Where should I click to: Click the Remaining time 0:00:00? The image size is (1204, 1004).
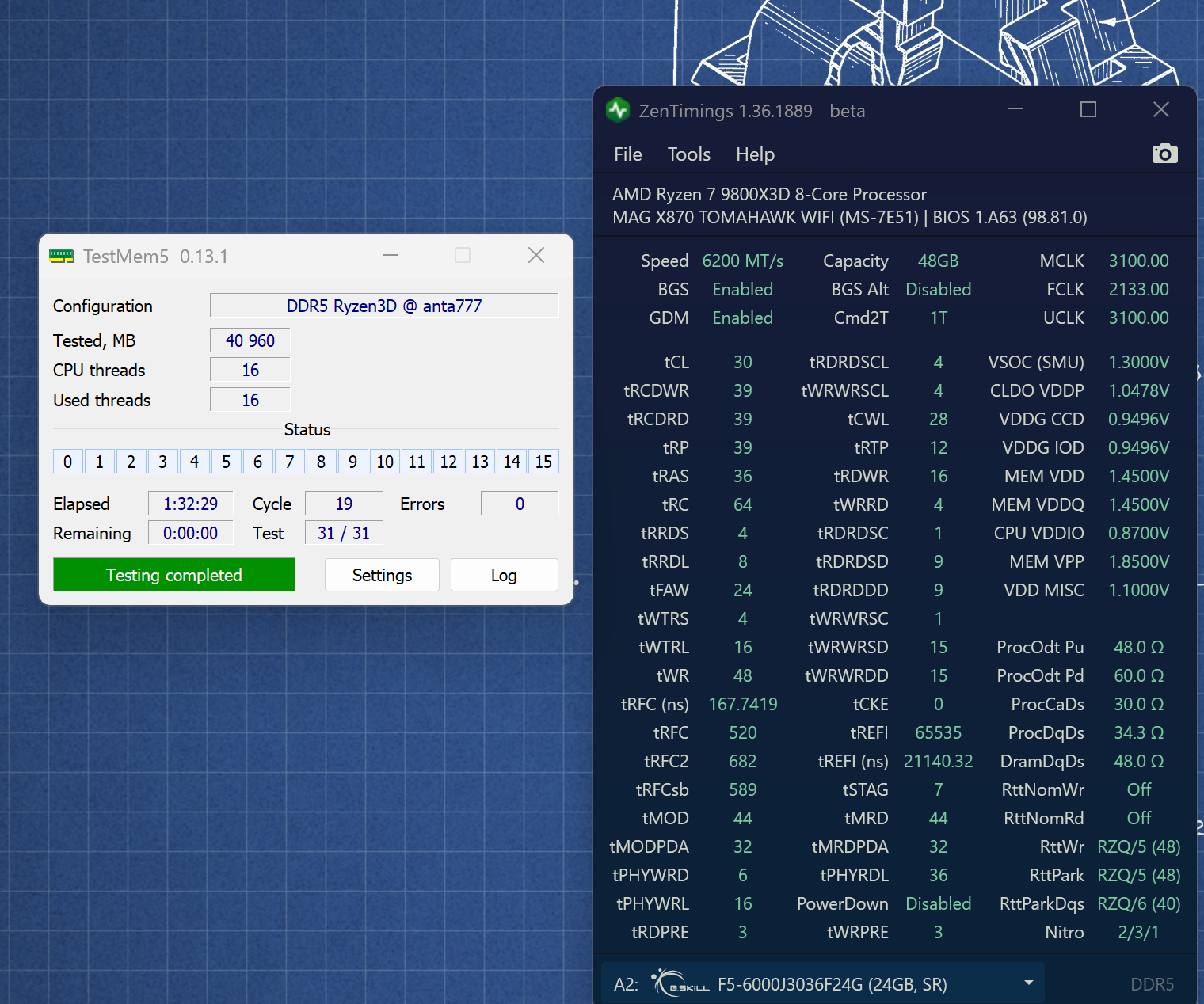(x=190, y=533)
